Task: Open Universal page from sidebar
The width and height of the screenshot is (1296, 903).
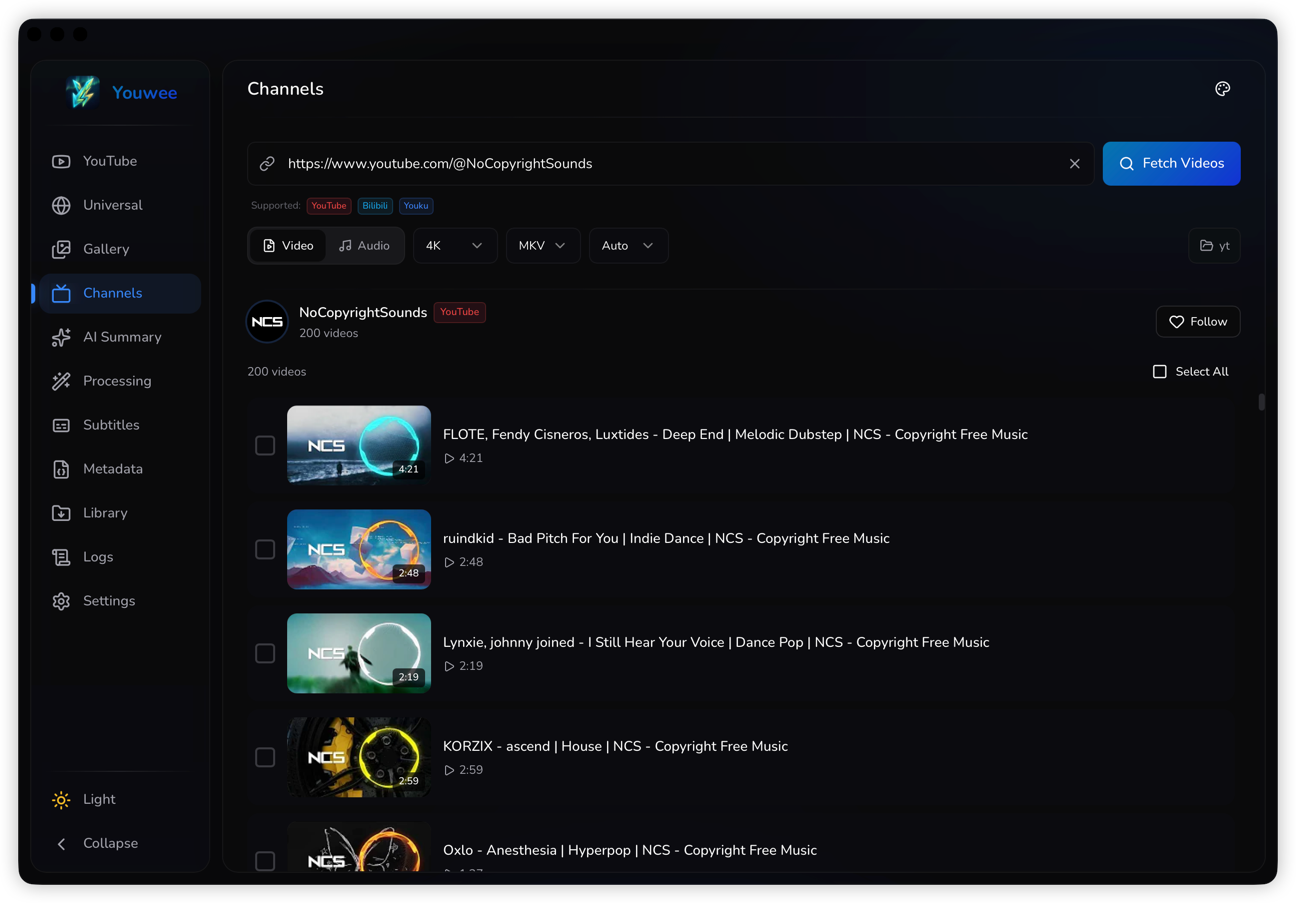Action: pos(121,205)
